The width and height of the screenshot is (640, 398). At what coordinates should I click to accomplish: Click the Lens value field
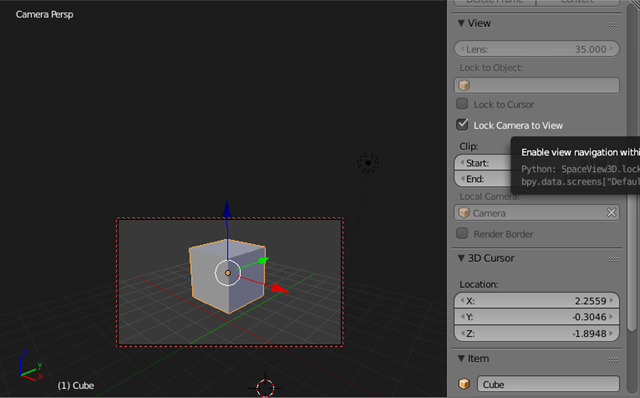(537, 49)
